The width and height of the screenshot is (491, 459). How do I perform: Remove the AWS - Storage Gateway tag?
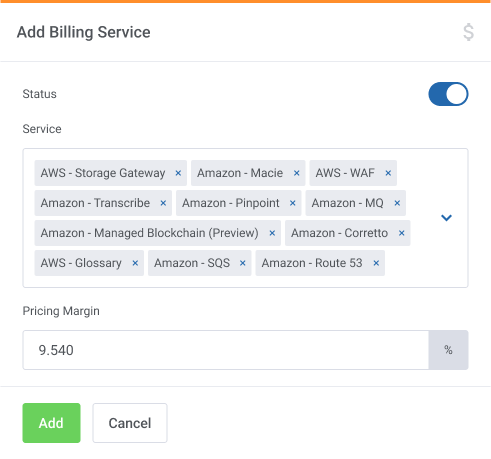coord(178,173)
